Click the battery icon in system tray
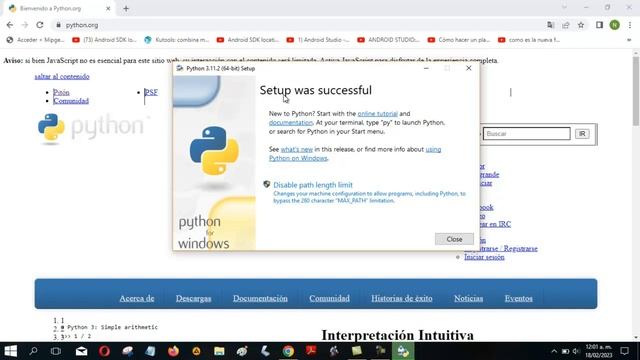The width and height of the screenshot is (640, 360). click(565, 351)
